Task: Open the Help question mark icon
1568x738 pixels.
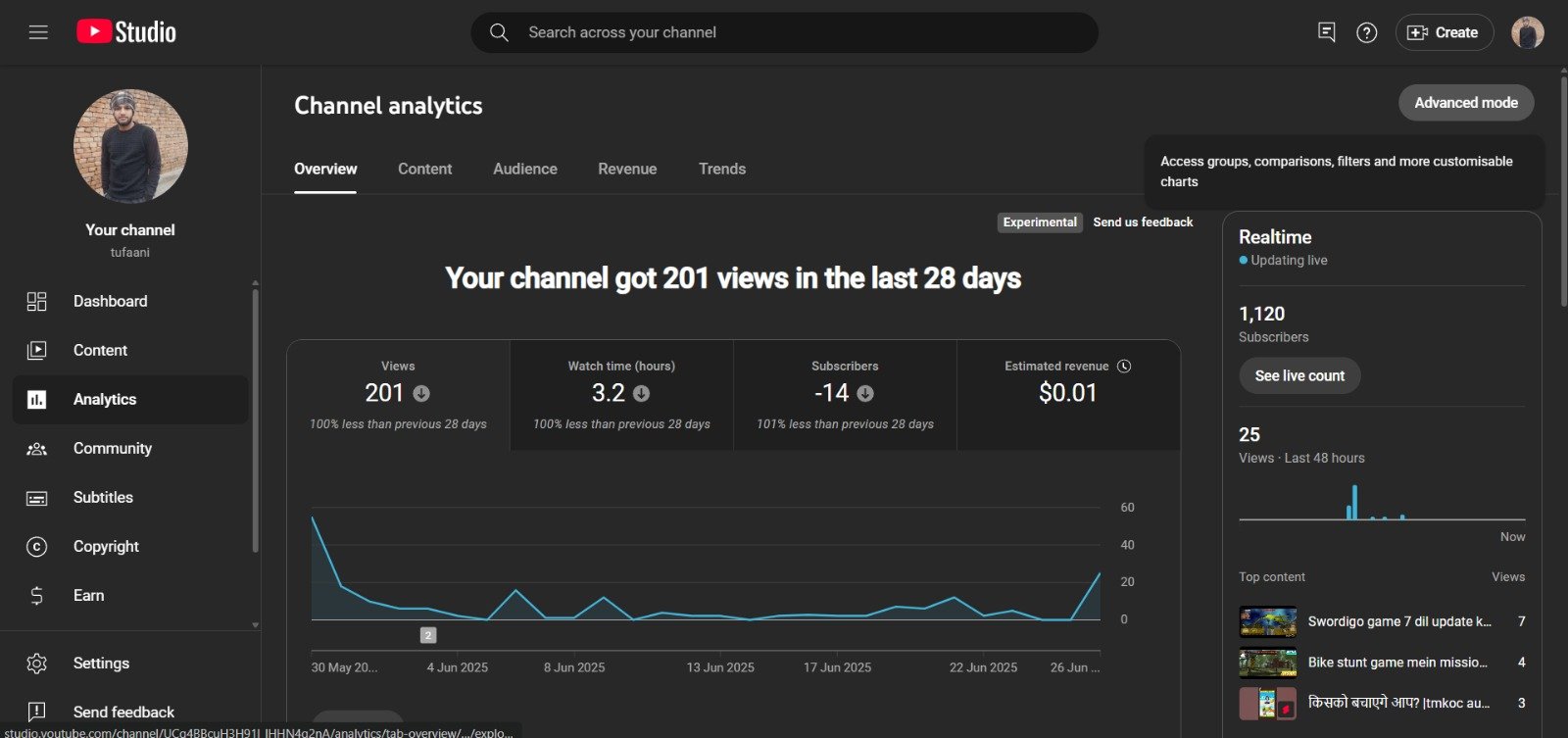Action: click(1366, 32)
